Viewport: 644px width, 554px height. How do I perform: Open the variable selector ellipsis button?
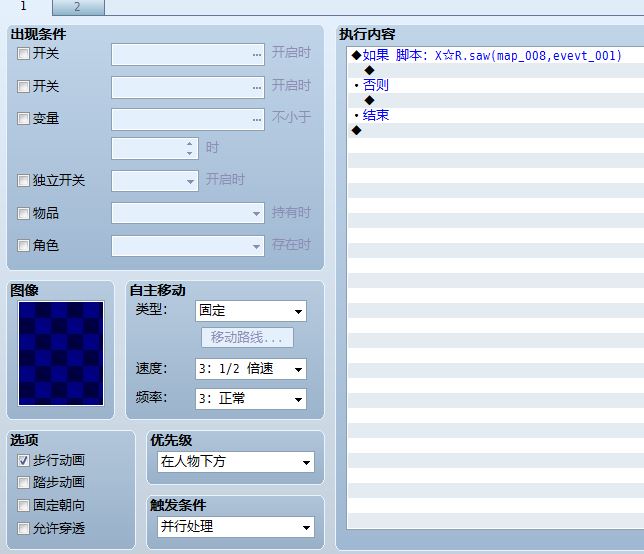point(257,120)
